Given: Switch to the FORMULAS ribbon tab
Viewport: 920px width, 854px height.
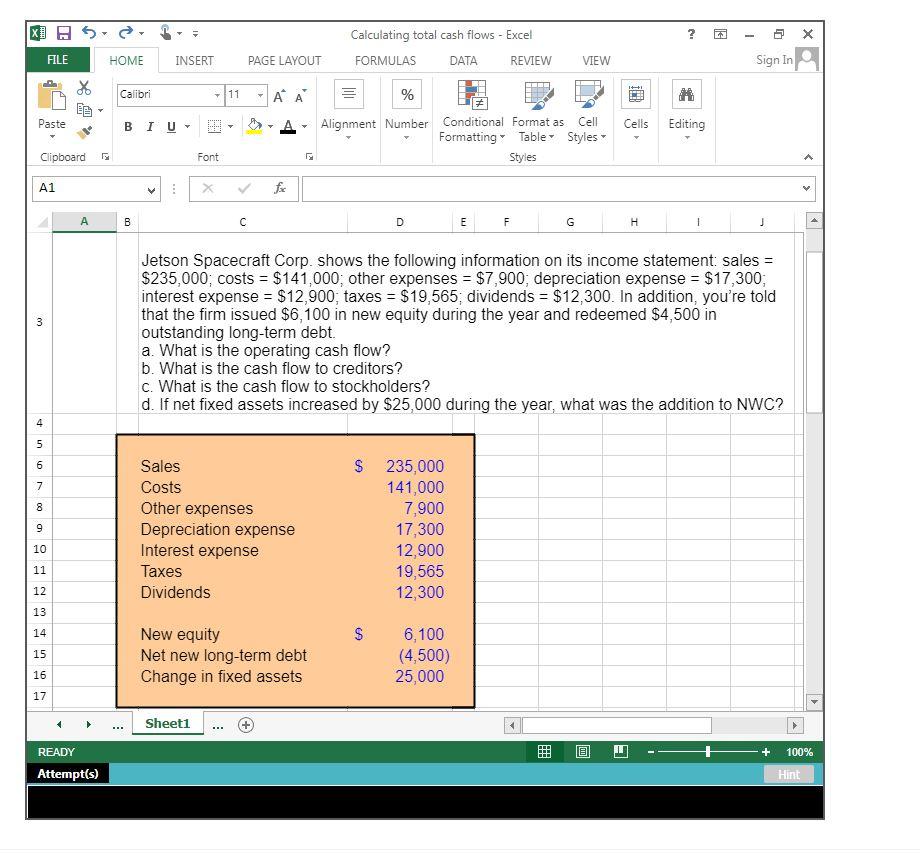Looking at the screenshot, I should (385, 61).
